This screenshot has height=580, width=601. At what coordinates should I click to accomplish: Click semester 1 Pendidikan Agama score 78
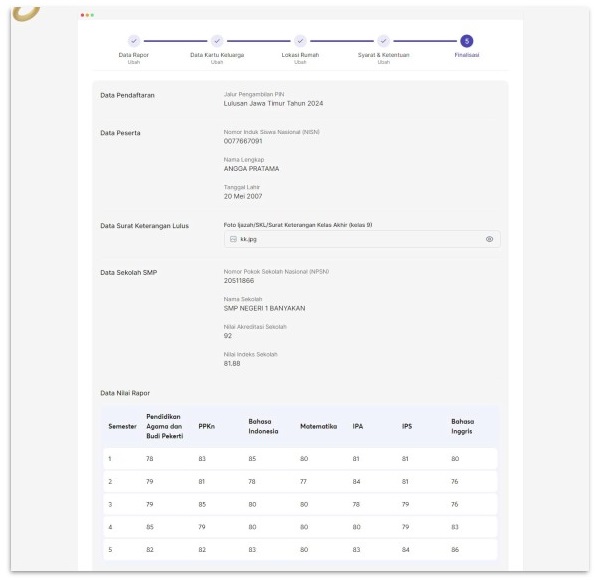(x=149, y=458)
